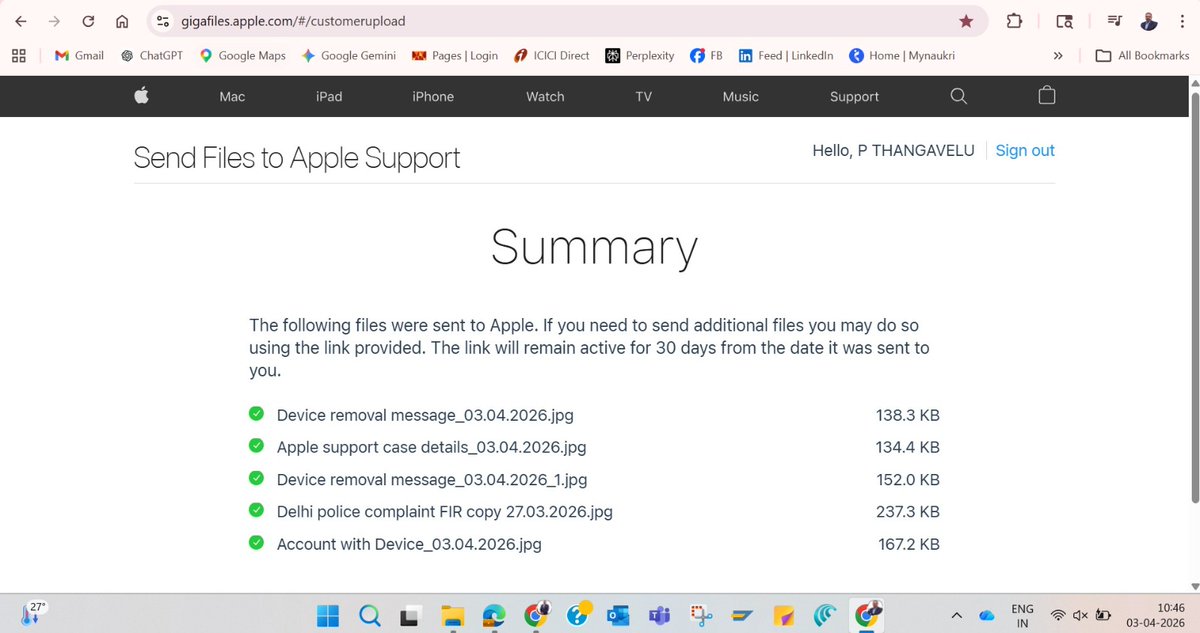Viewport: 1200px width, 633px height.
Task: Open the ChatGPT bookmark
Action: pos(152,56)
